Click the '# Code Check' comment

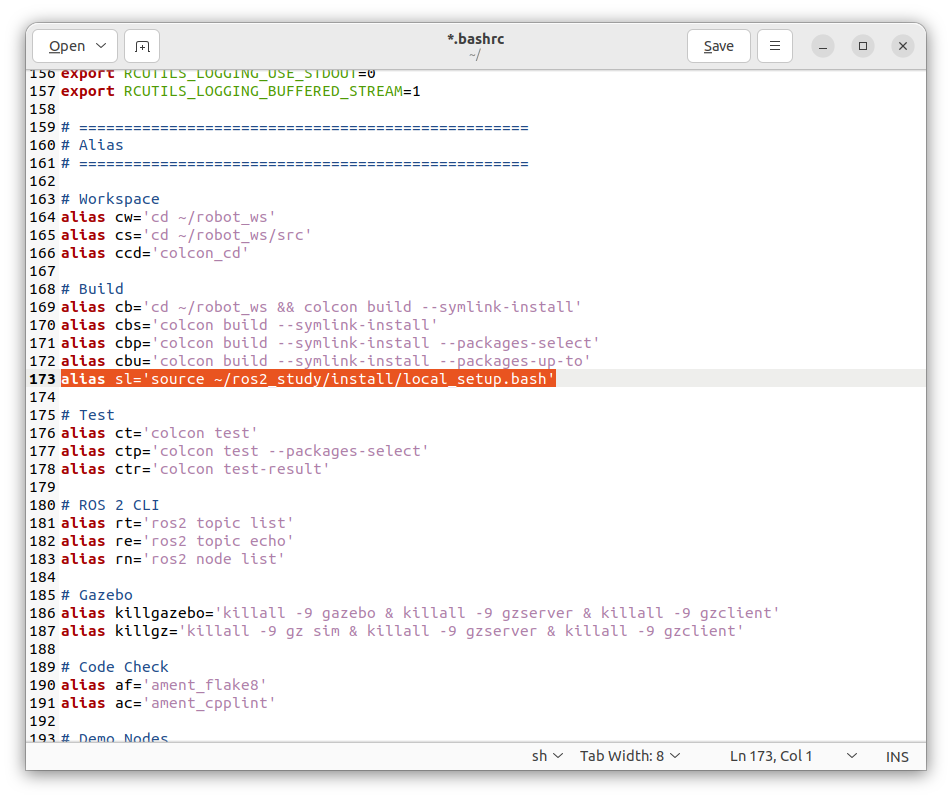[x=115, y=667]
